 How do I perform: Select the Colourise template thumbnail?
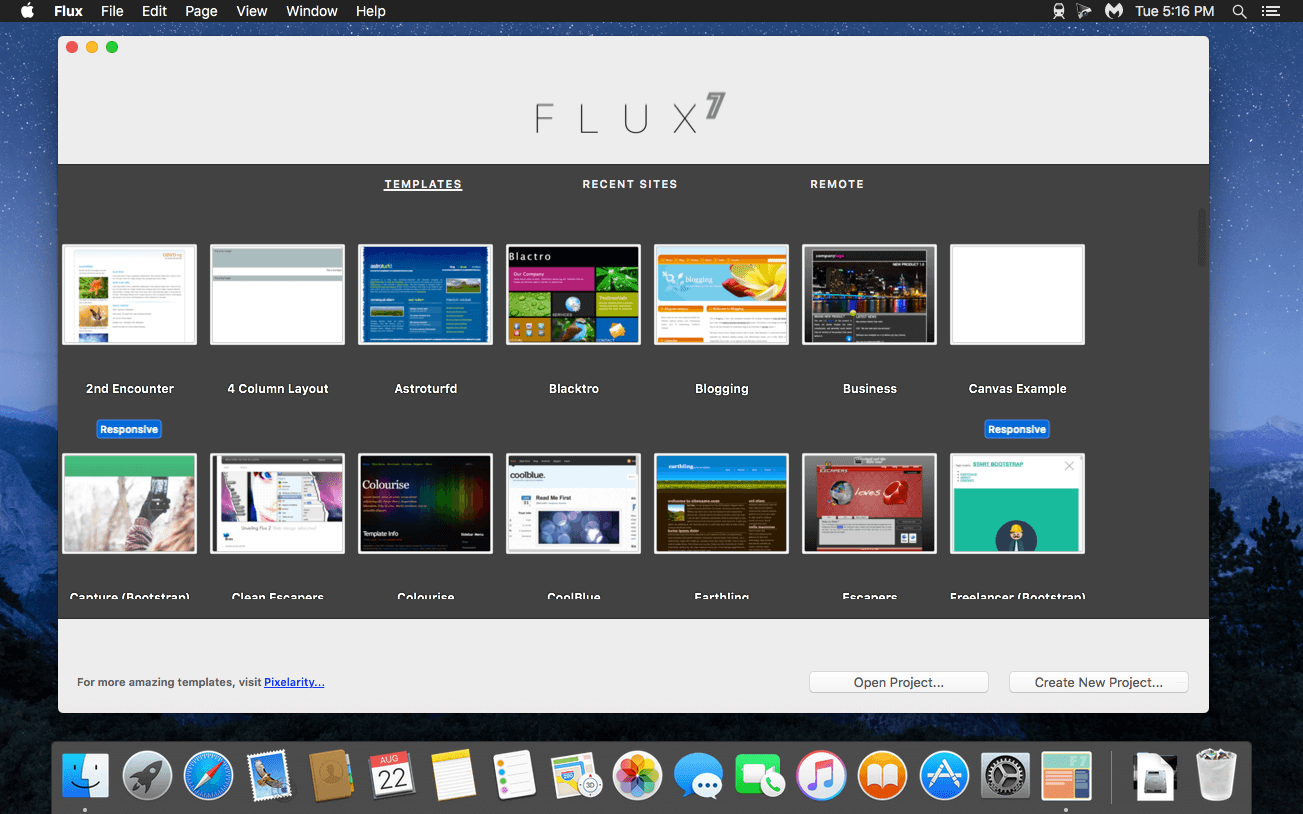426,503
